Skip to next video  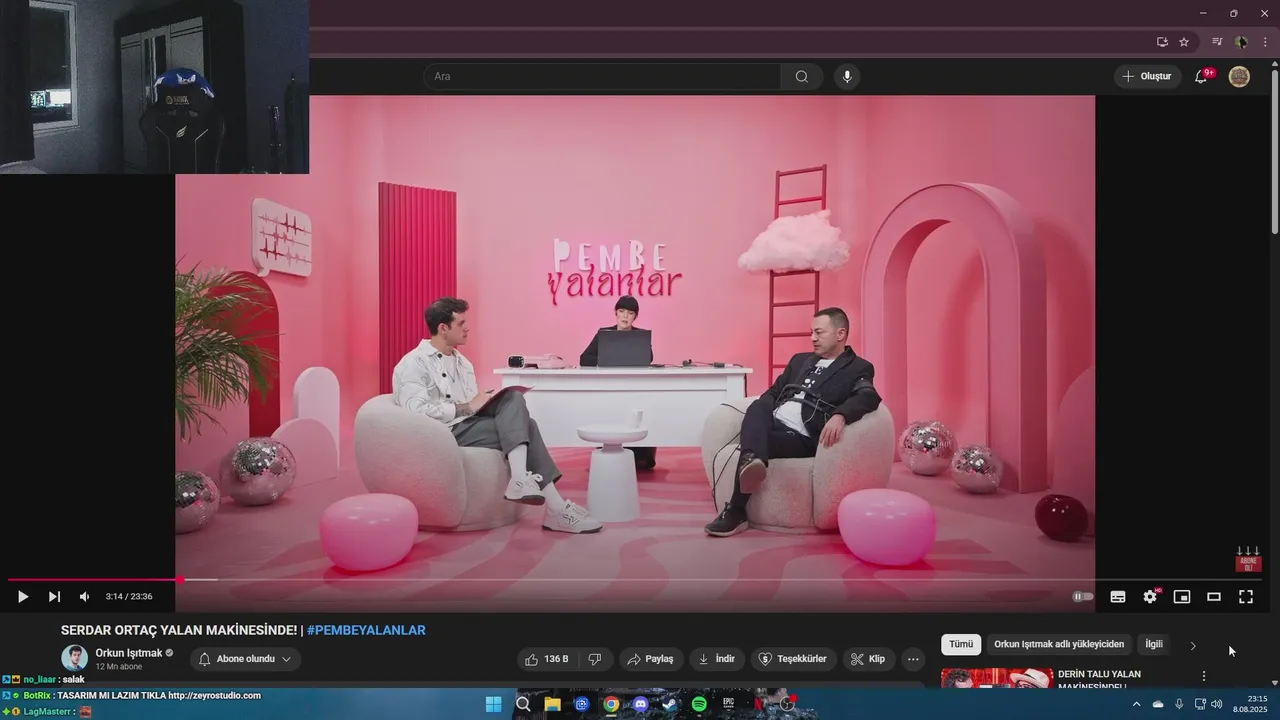pyautogui.click(x=54, y=597)
